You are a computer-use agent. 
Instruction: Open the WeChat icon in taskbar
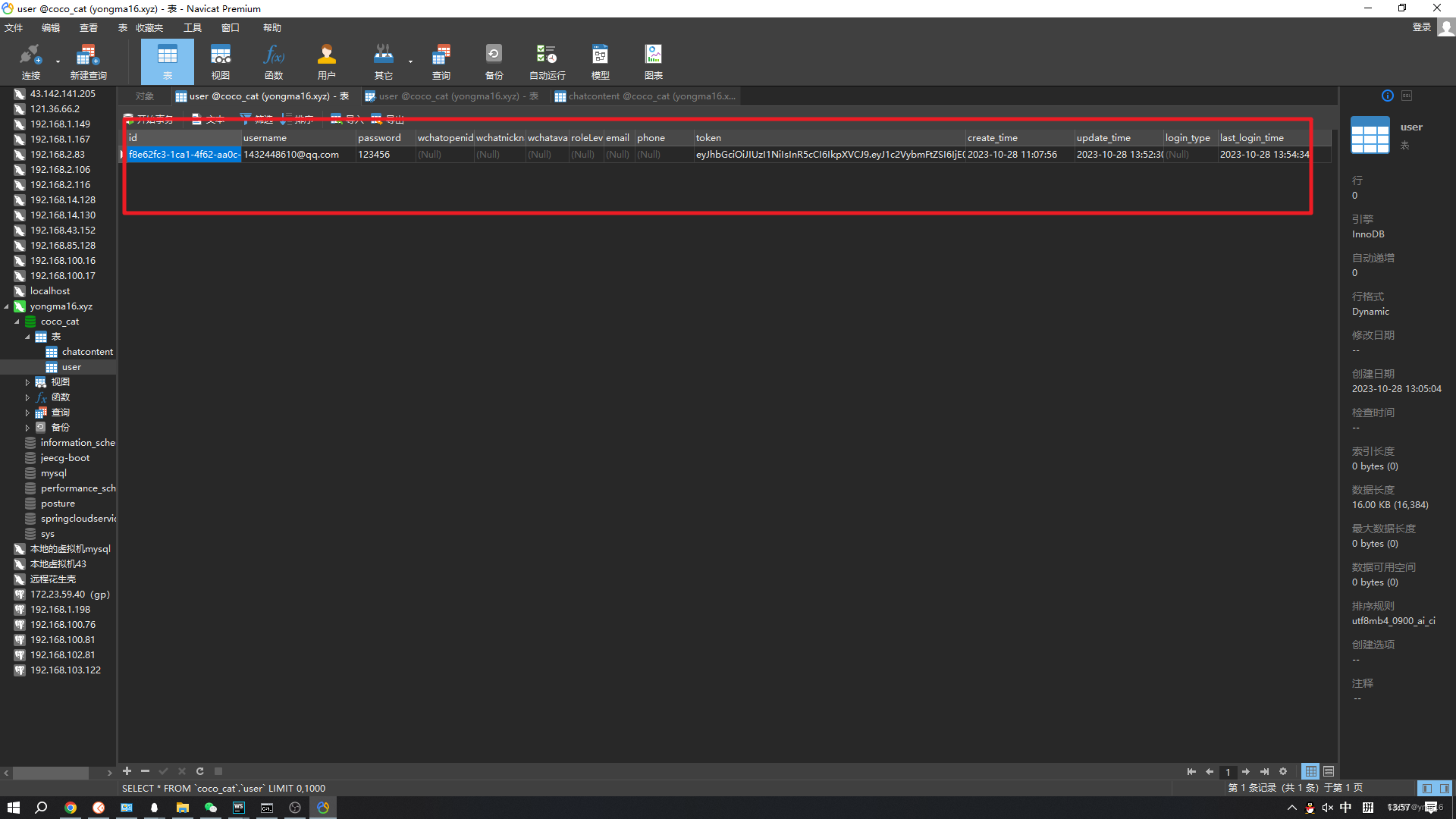click(x=211, y=808)
